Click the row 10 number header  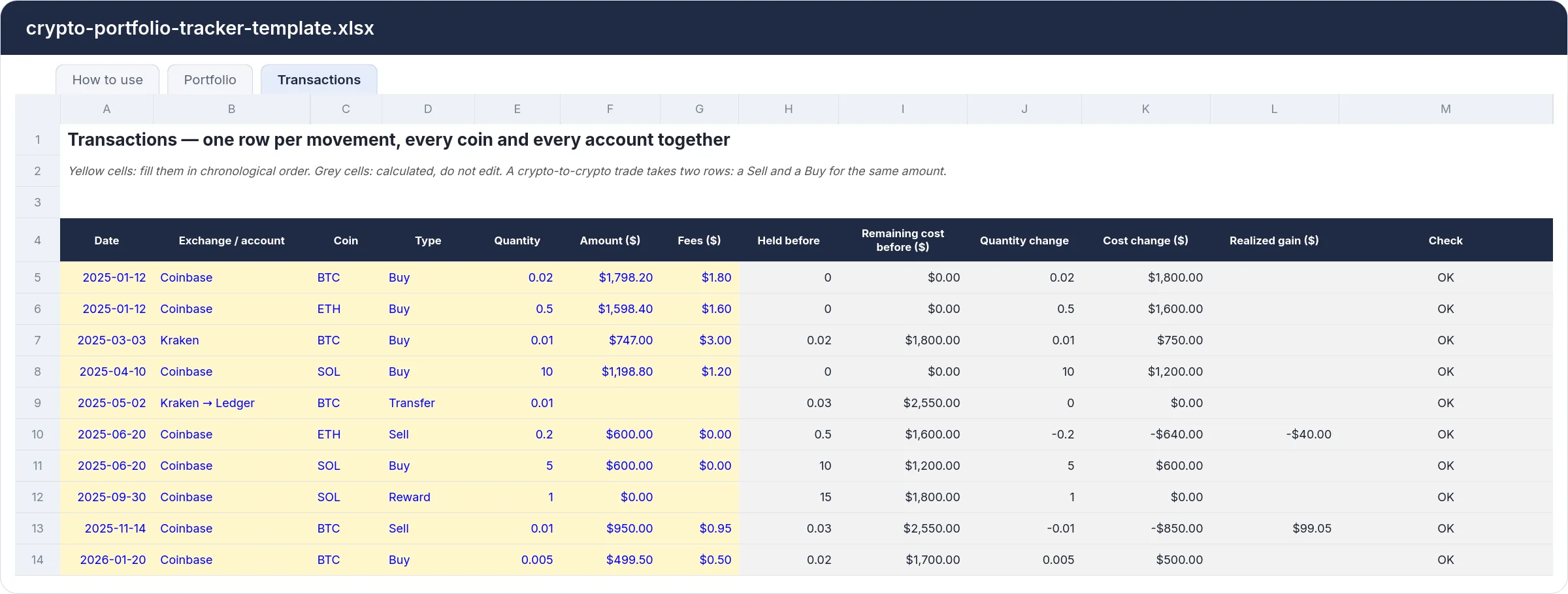(37, 435)
